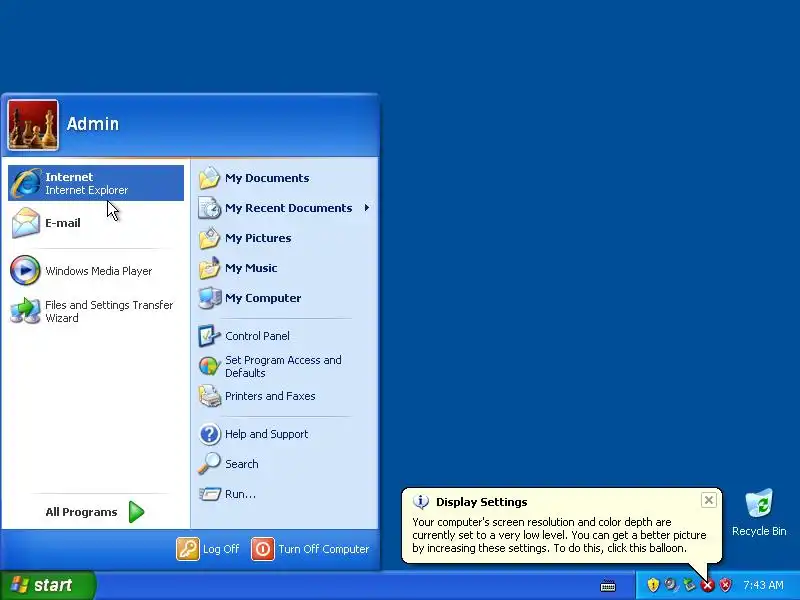Image resolution: width=800 pixels, height=600 pixels.
Task: Click the yellow shield update tray icon
Action: click(653, 585)
